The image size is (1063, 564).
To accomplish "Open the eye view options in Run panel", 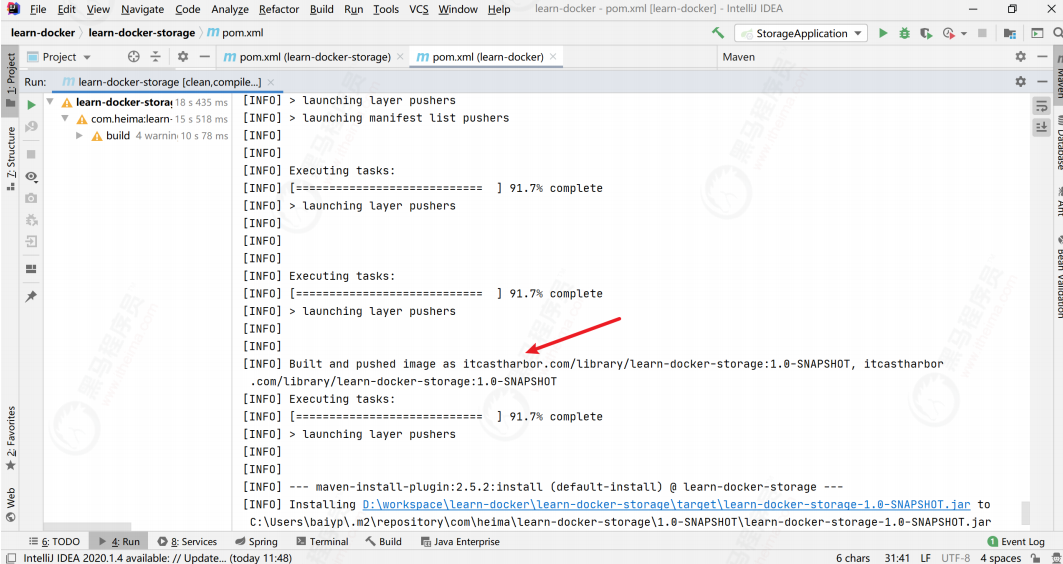I will click(x=31, y=177).
